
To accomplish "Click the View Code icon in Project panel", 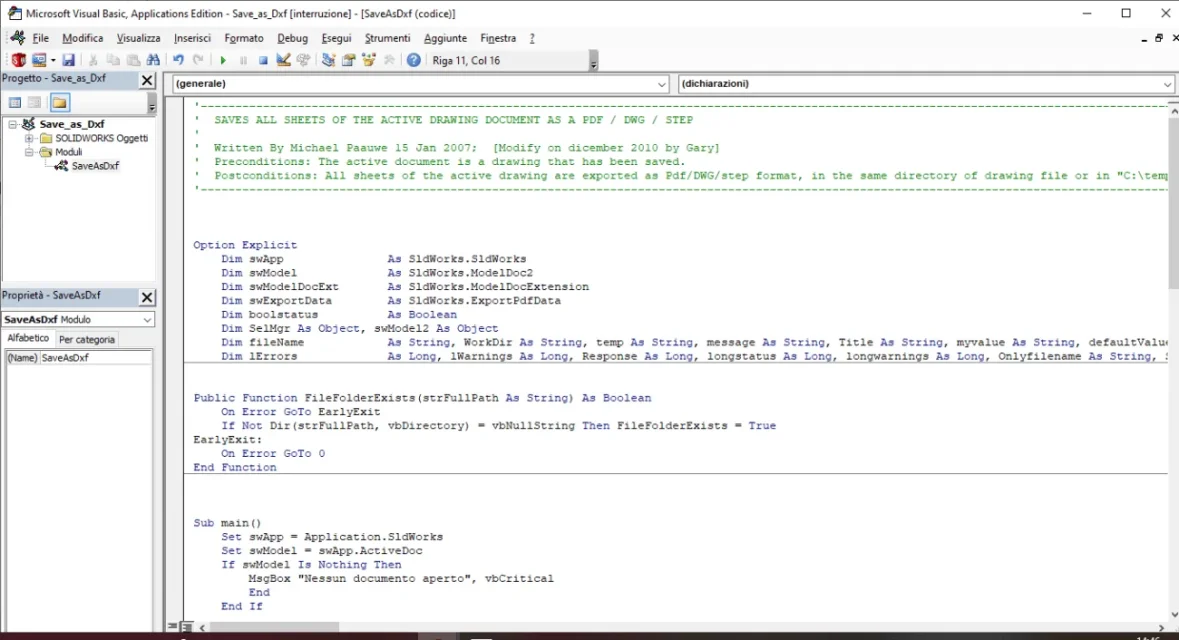I will coord(15,102).
